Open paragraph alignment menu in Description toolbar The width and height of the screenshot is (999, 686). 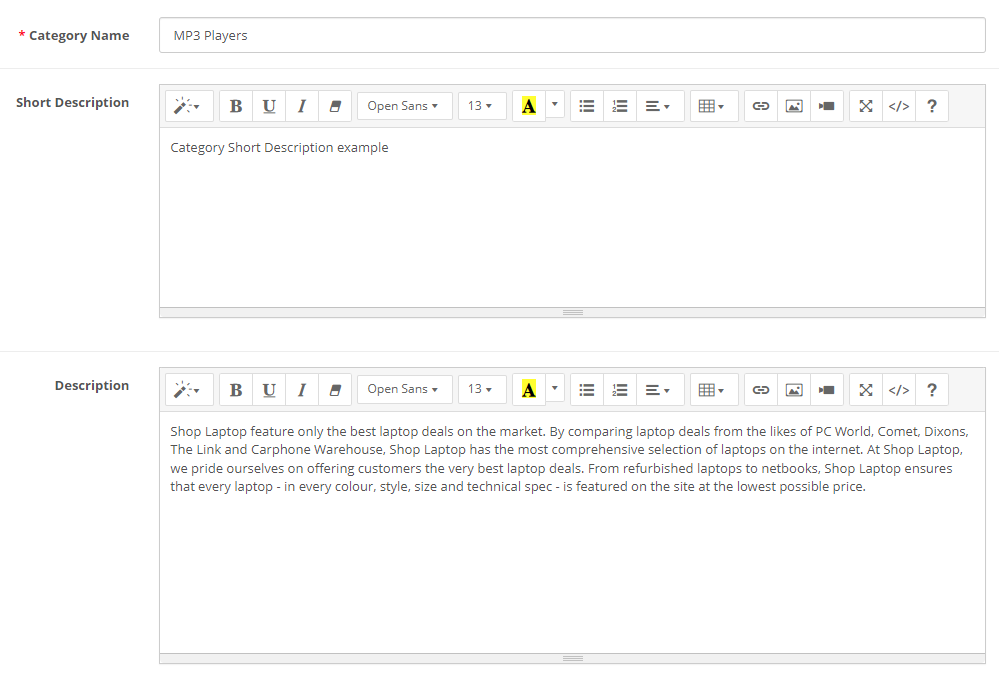(x=658, y=389)
